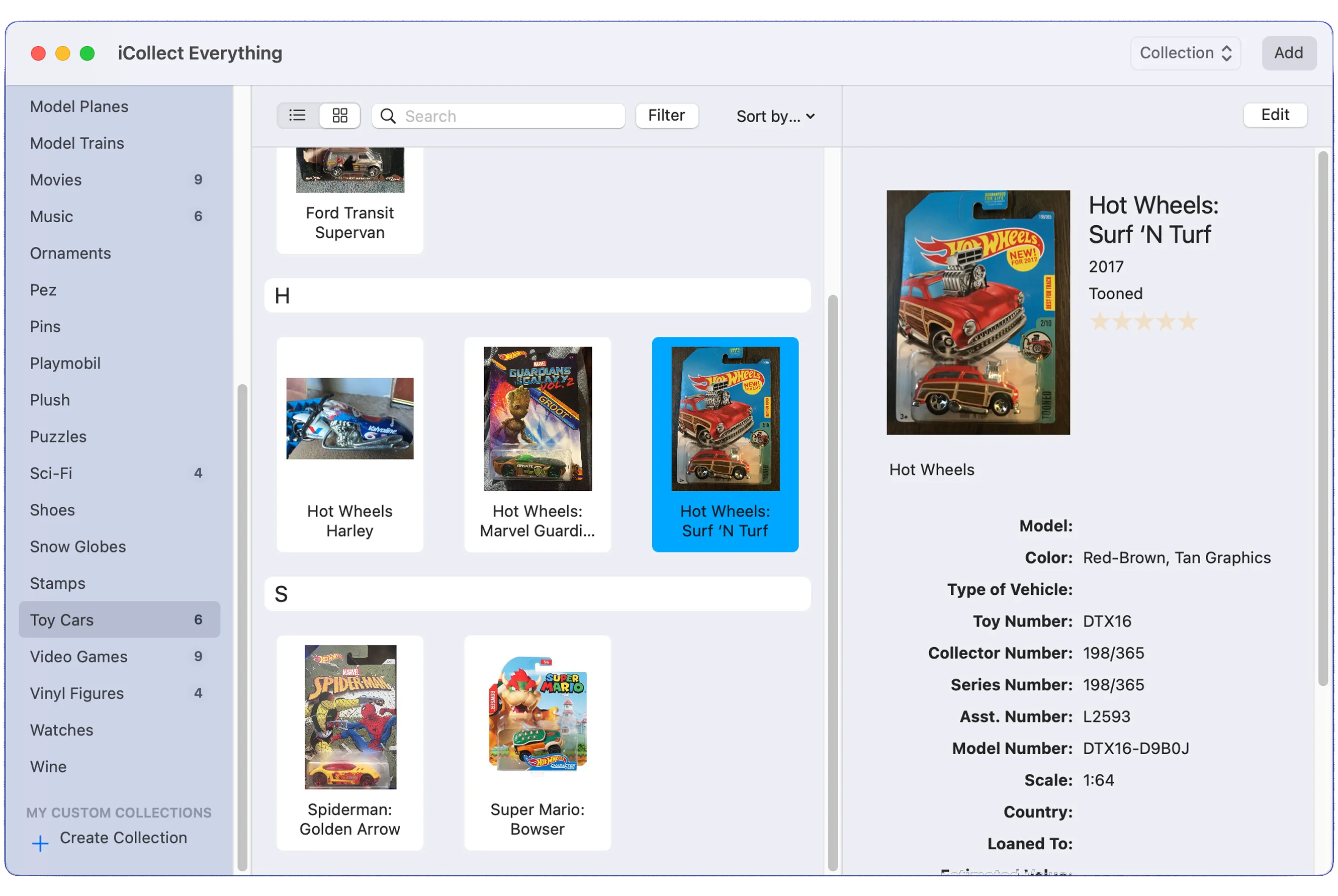This screenshot has height=896, width=1338.
Task: Select Super Mario: Bowser card
Action: pos(537,743)
